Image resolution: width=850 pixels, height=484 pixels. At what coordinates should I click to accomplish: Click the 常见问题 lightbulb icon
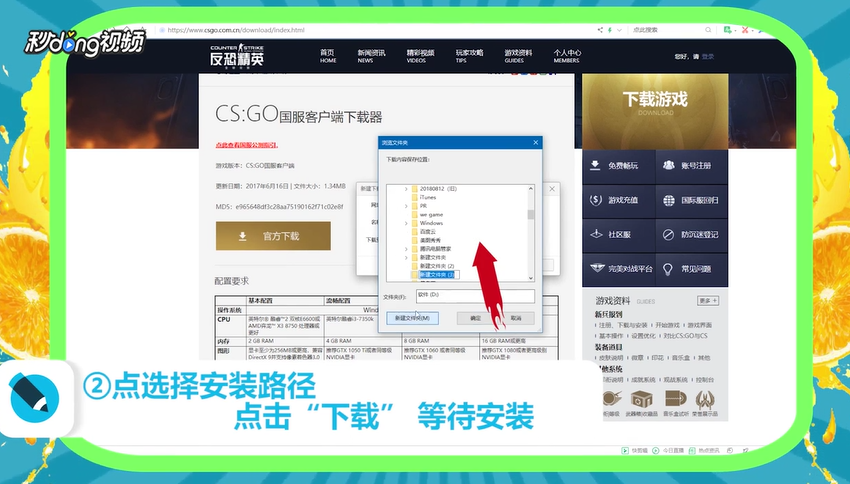pyautogui.click(x=668, y=269)
